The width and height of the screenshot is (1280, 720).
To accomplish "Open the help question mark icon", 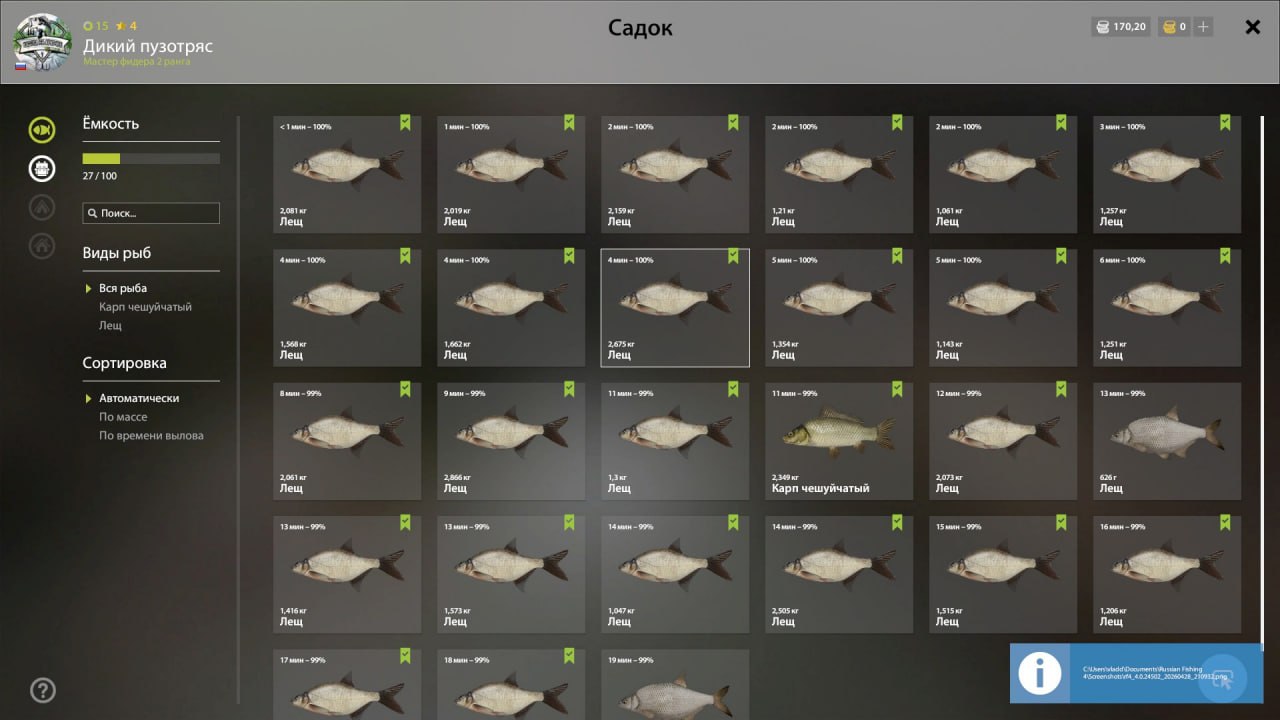I will (x=43, y=690).
